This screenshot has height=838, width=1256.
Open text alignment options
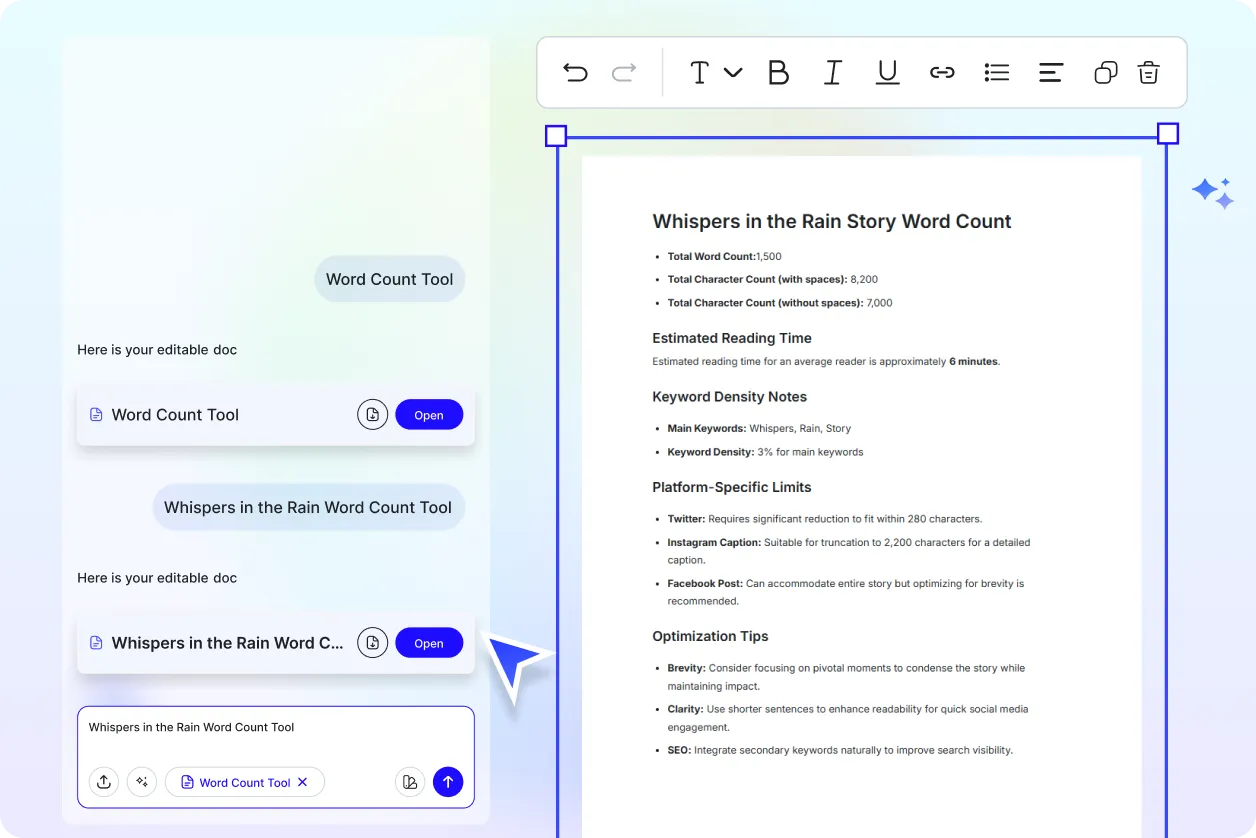click(1051, 72)
